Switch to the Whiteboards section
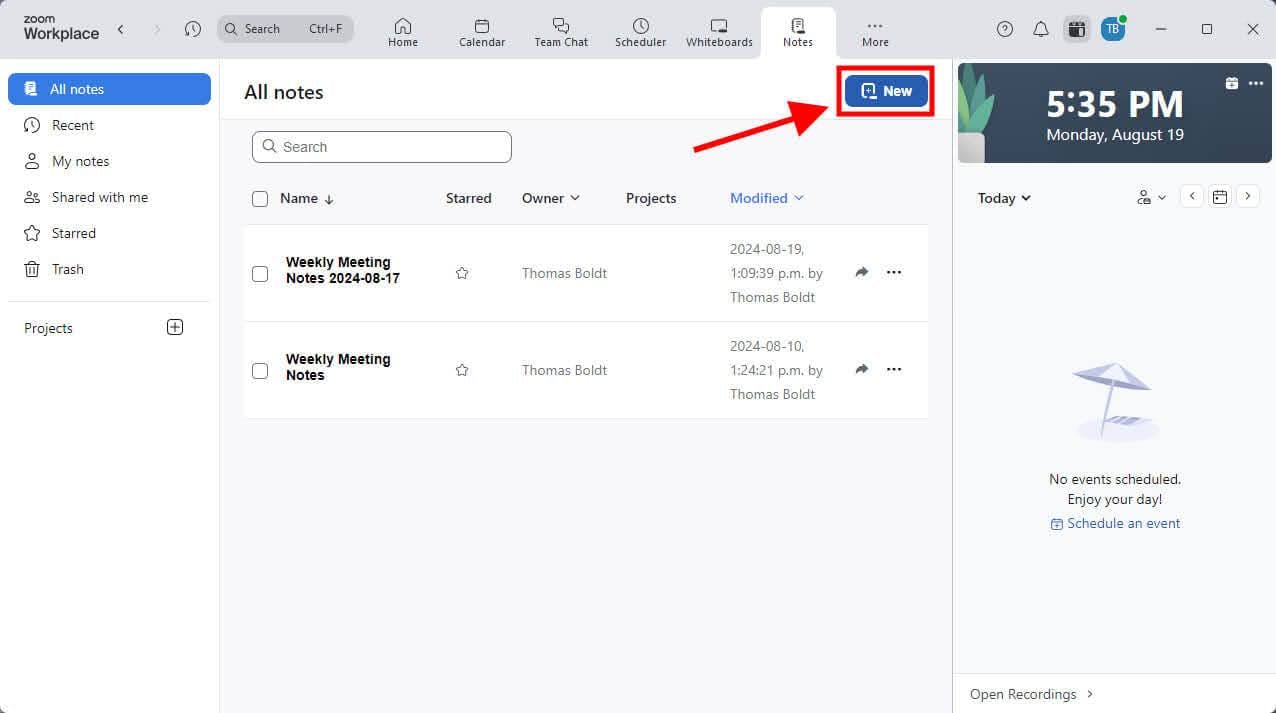Image resolution: width=1276 pixels, height=713 pixels. point(718,30)
